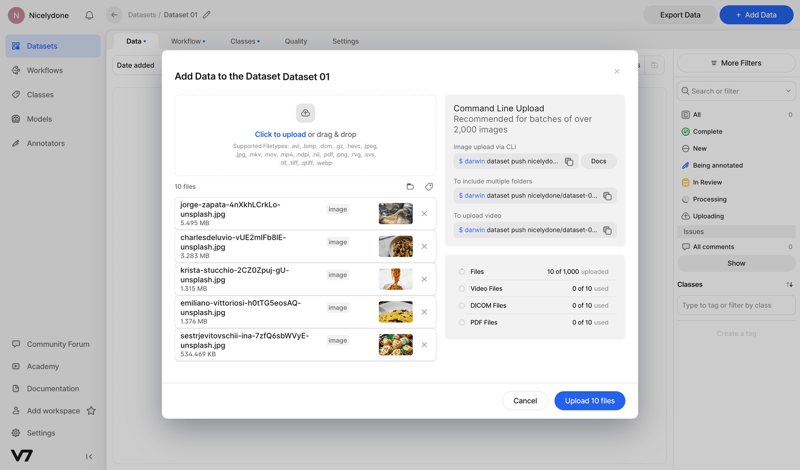
Task: Expand the Search or filter chevron
Action: tap(788, 91)
